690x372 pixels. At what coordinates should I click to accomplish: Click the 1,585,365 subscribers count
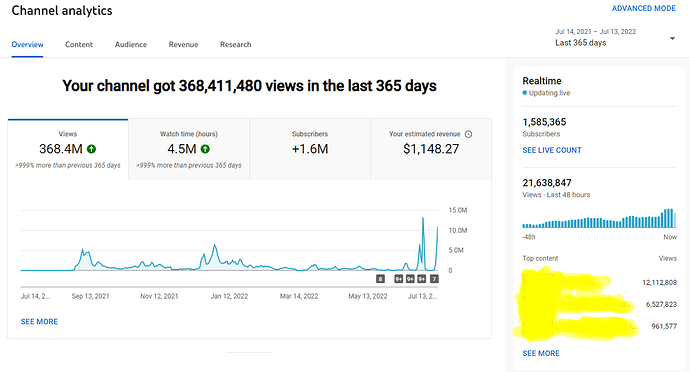coord(544,122)
